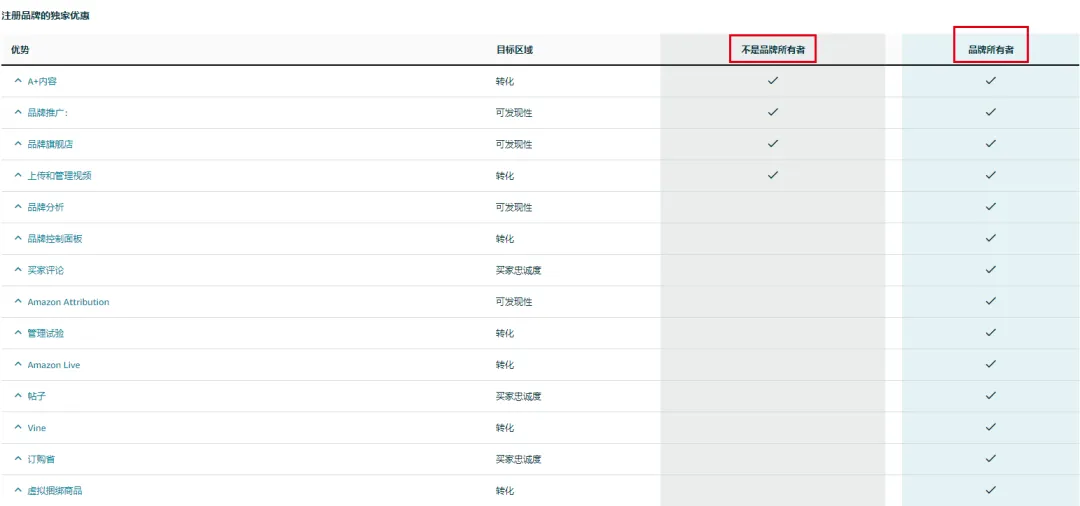This screenshot has width=1080, height=506.
Task: Click A+内容 checkmark under 不是品牌所有者
Action: [773, 81]
